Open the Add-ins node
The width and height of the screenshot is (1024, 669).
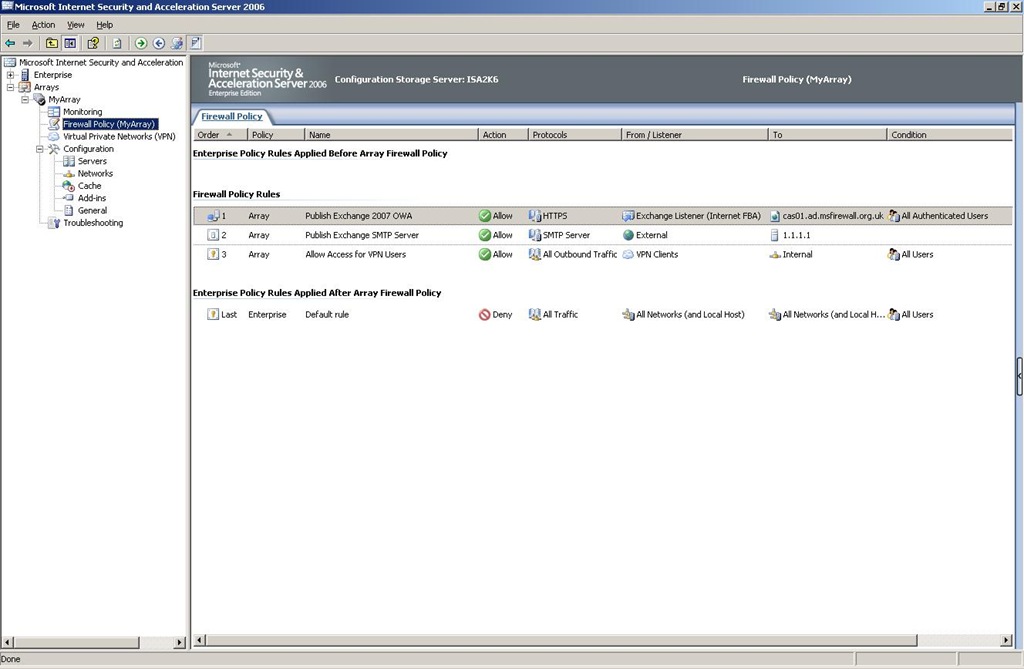tap(91, 198)
